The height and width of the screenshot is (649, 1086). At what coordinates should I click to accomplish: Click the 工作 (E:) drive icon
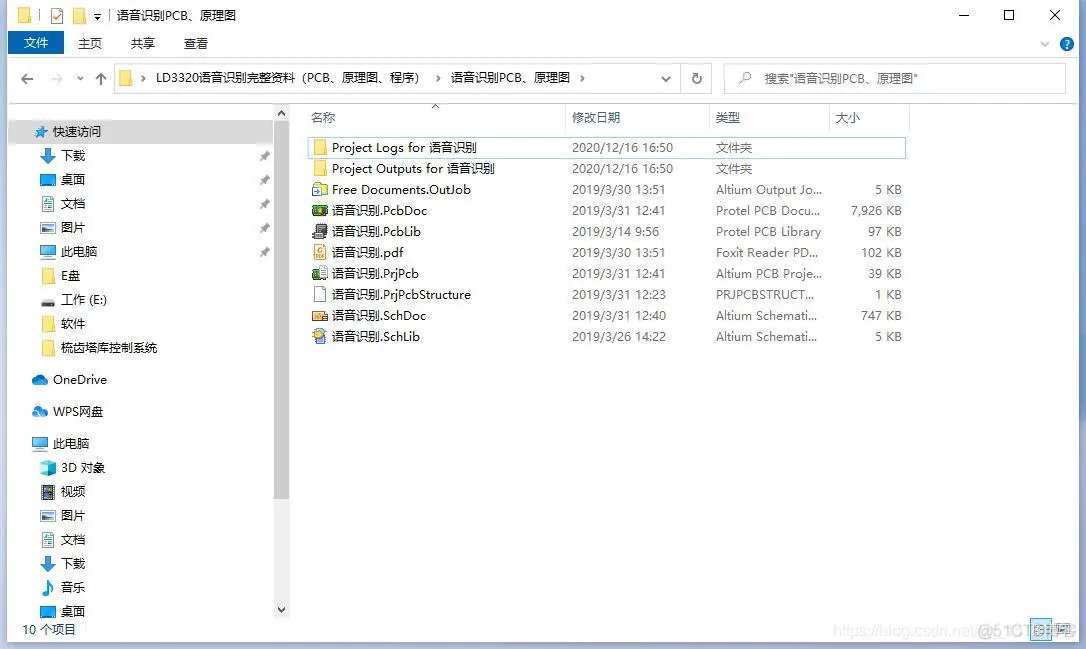point(48,301)
